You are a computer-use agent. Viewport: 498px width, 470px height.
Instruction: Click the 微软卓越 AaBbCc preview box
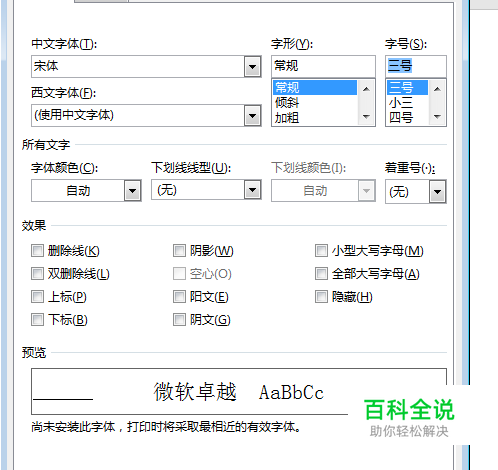[x=239, y=392]
